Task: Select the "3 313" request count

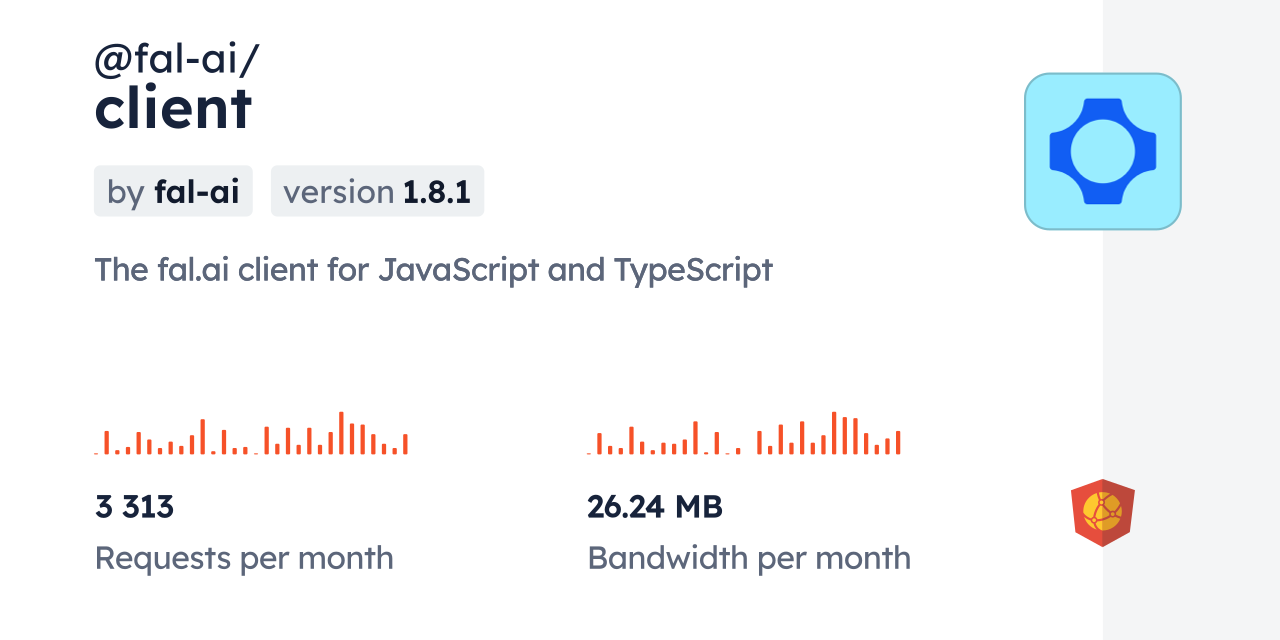Action: (135, 507)
